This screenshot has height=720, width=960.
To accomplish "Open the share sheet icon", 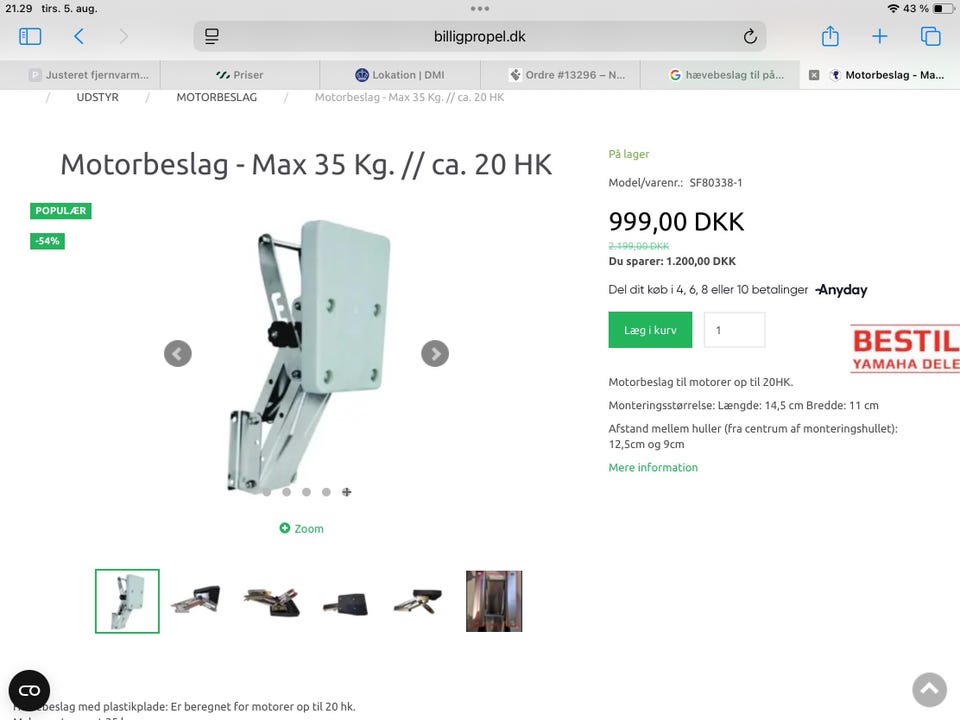I will coord(830,36).
